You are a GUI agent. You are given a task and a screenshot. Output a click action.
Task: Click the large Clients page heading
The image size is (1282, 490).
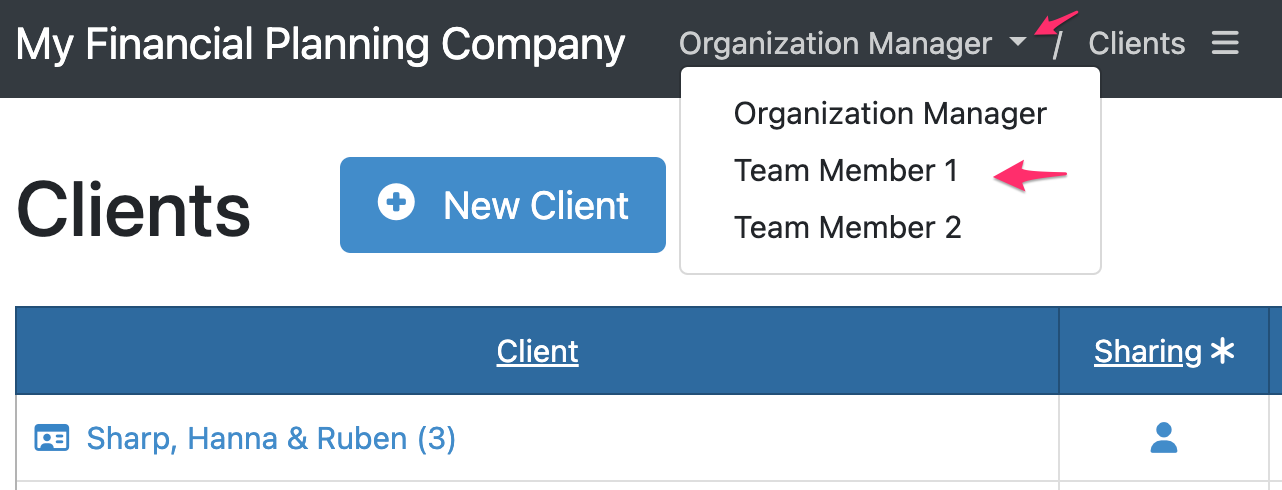133,209
